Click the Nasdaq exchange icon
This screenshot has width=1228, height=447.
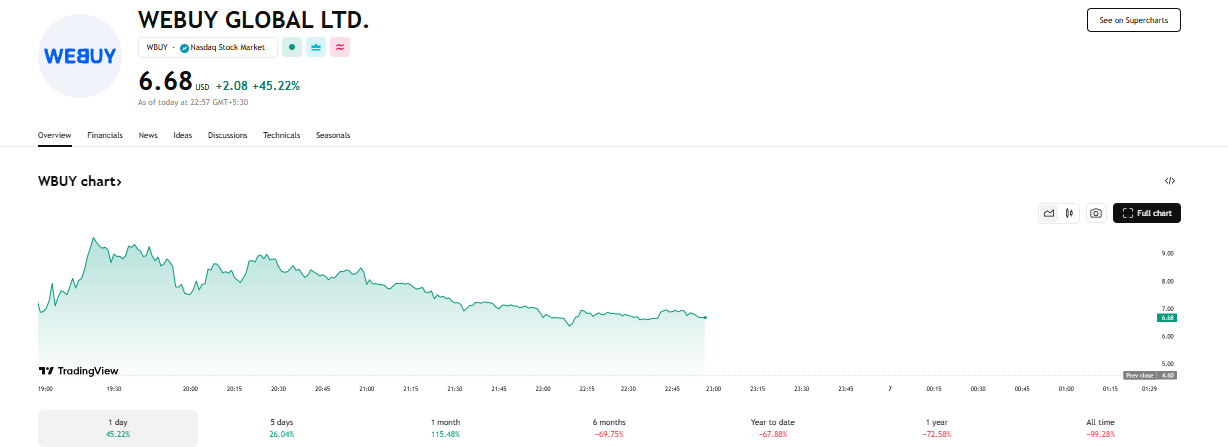coord(184,48)
